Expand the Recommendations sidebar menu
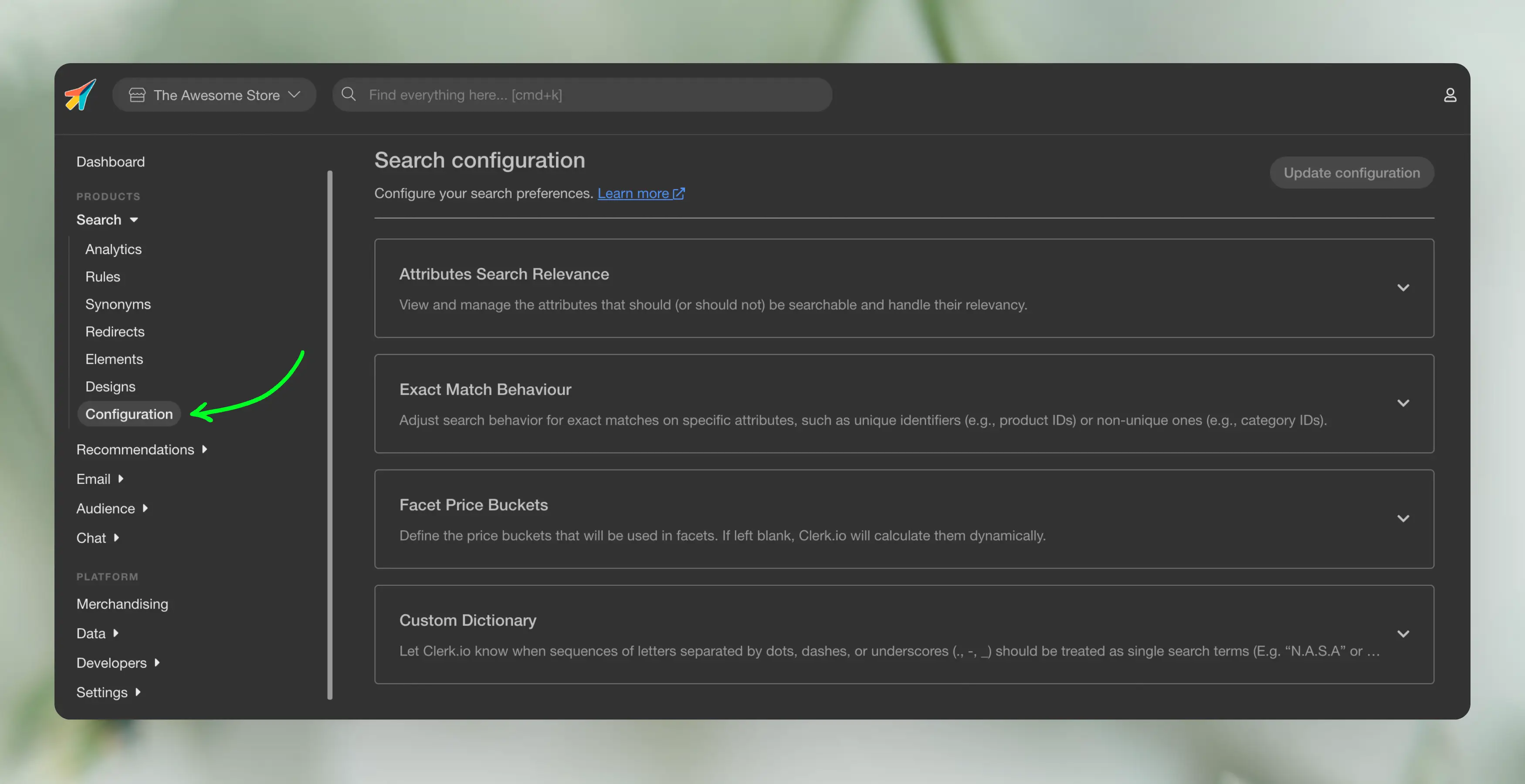The height and width of the screenshot is (784, 1525). pos(142,449)
